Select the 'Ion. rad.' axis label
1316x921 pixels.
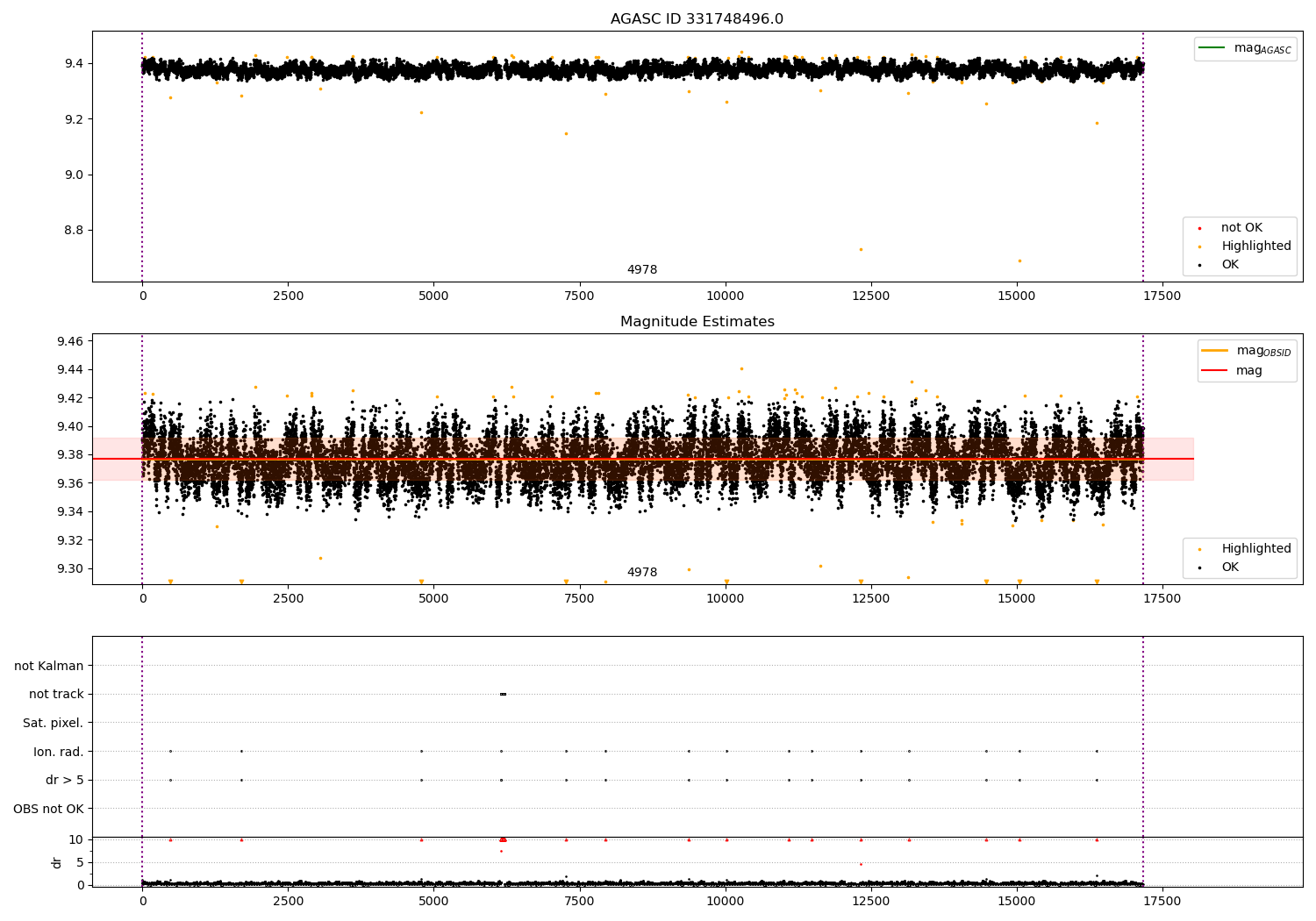(x=59, y=752)
